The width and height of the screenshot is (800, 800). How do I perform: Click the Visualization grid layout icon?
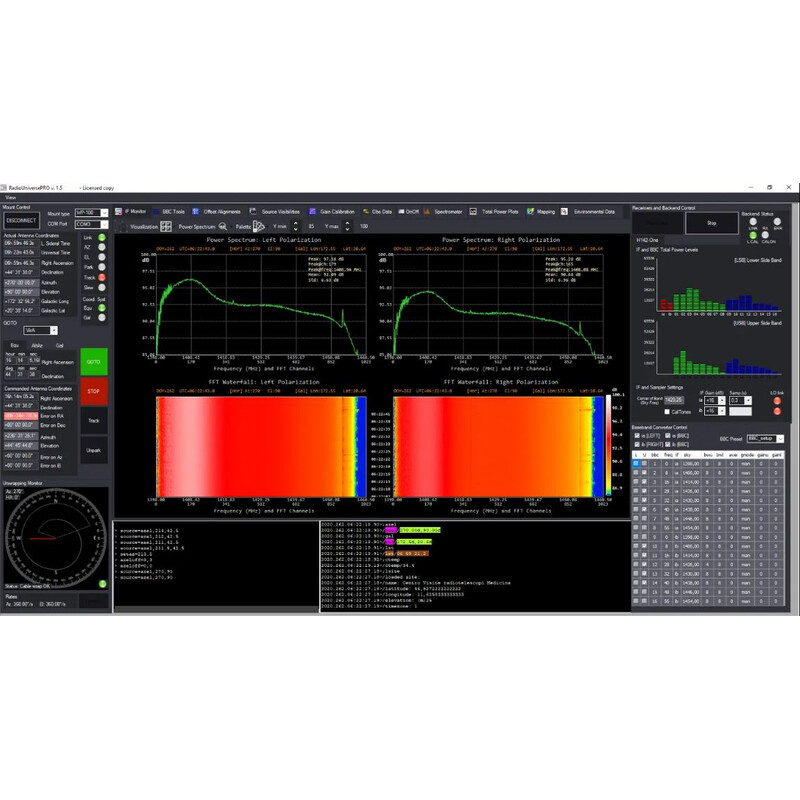pos(166,226)
